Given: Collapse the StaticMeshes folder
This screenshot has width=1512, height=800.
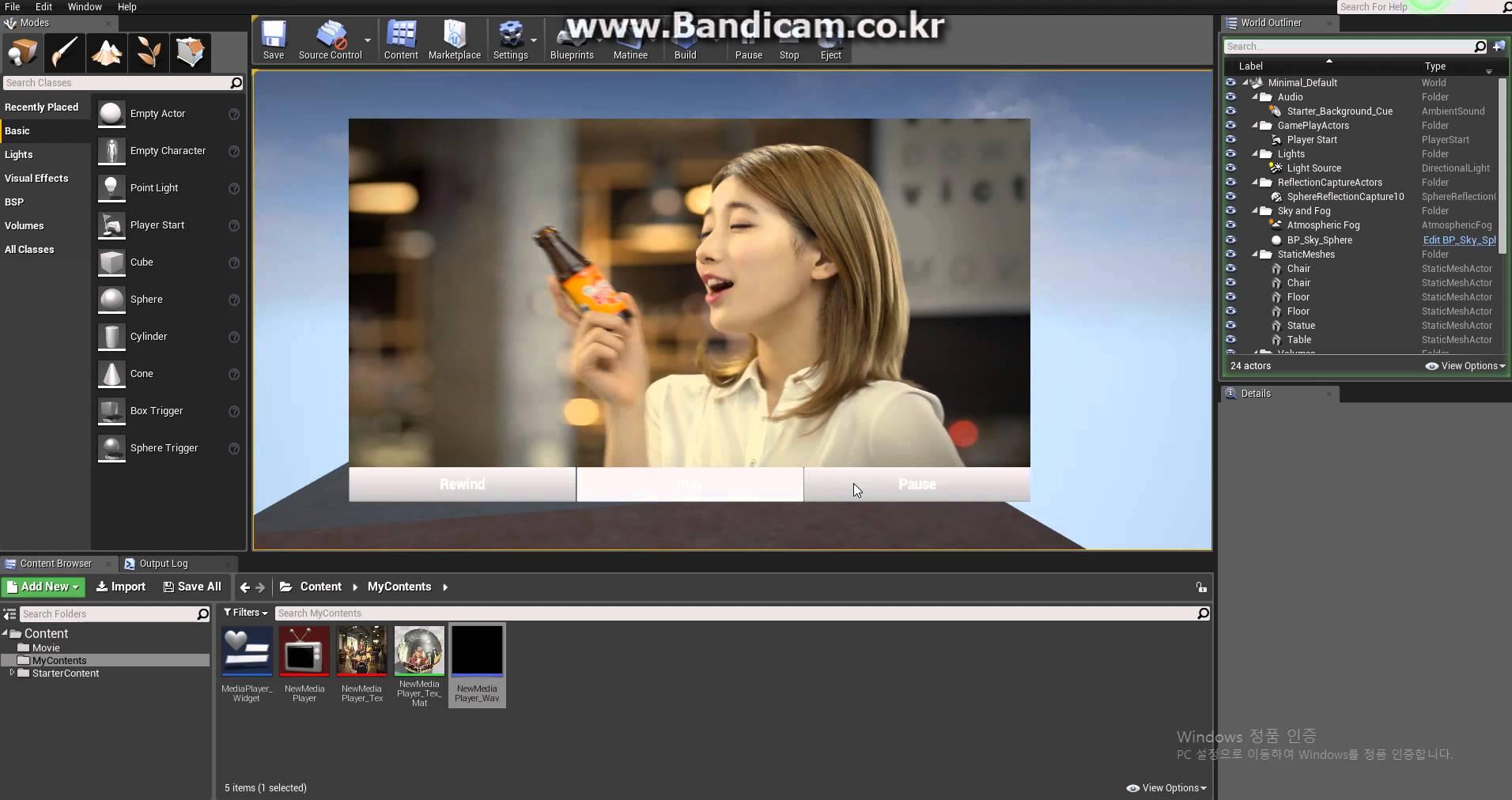Looking at the screenshot, I should 1255,255.
